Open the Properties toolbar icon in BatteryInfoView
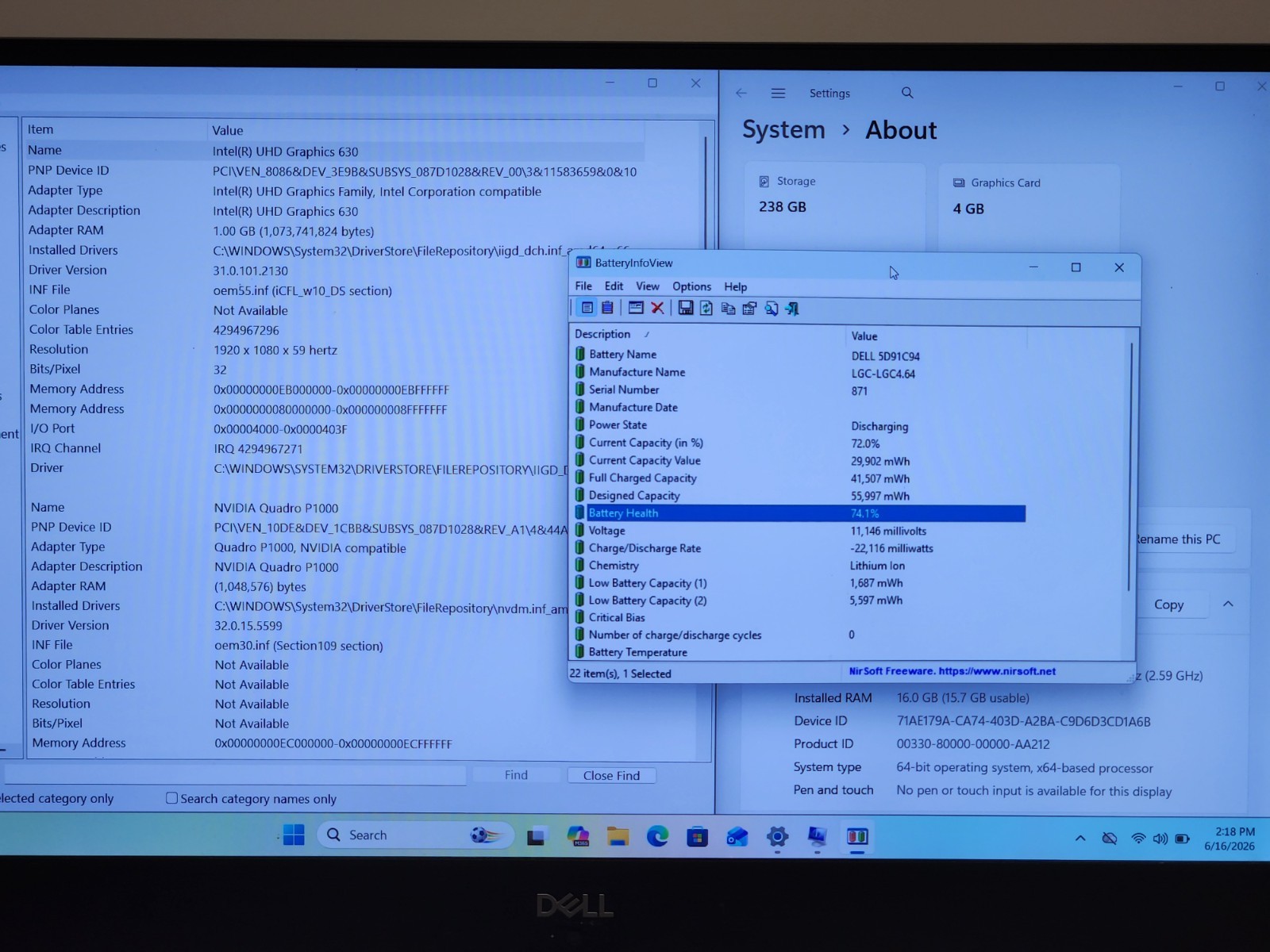Viewport: 1270px width, 952px height. tap(749, 309)
